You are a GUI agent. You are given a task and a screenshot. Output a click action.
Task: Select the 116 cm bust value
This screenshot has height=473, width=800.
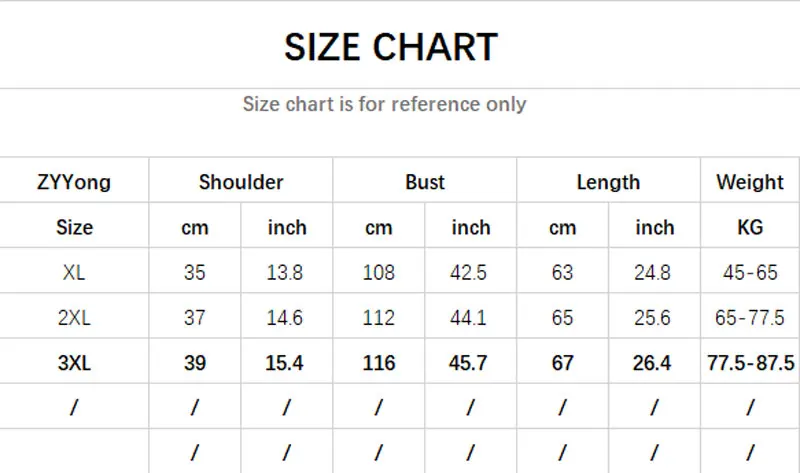(x=379, y=363)
